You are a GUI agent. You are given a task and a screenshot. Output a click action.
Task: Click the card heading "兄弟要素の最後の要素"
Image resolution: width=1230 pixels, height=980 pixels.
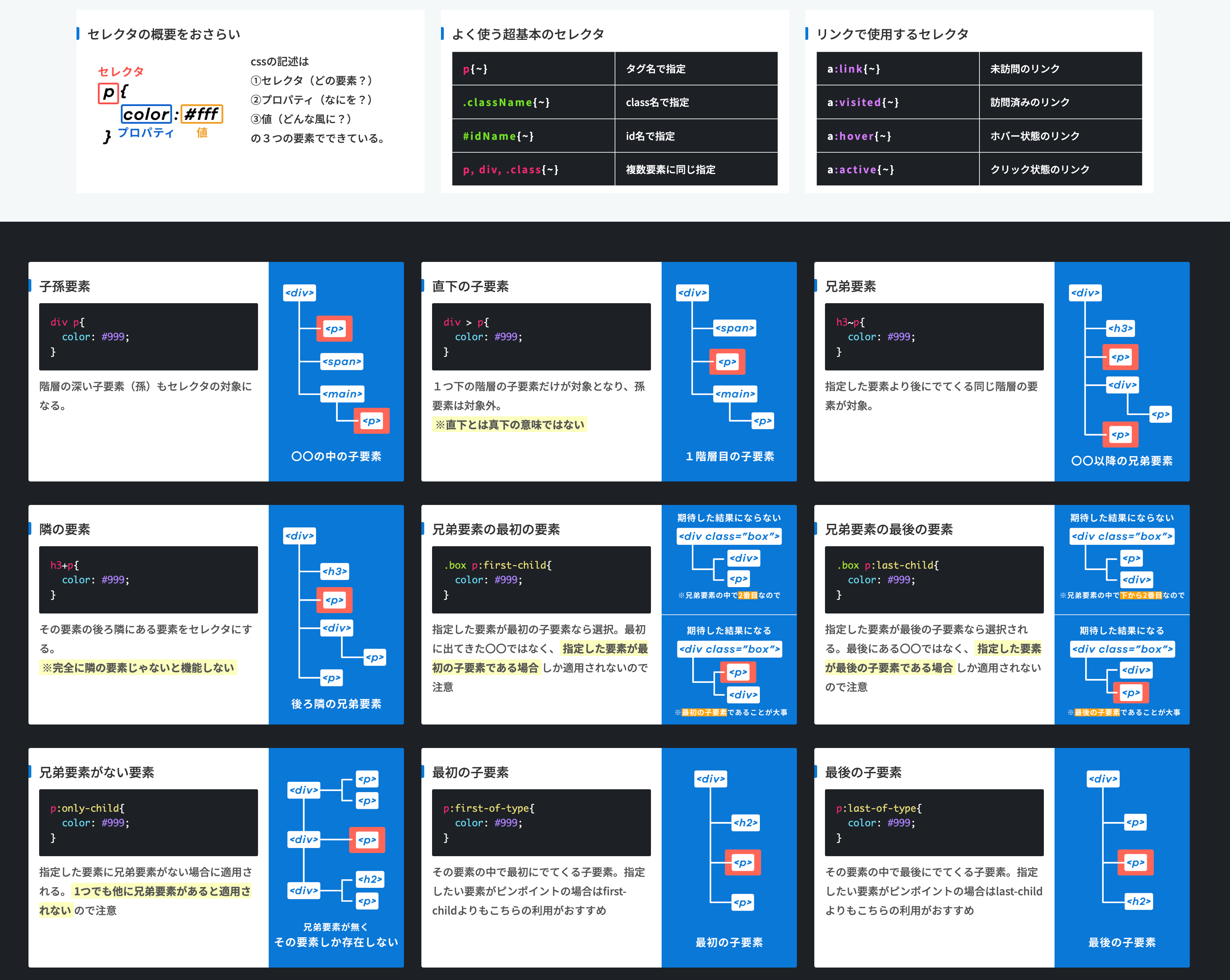coord(889,529)
